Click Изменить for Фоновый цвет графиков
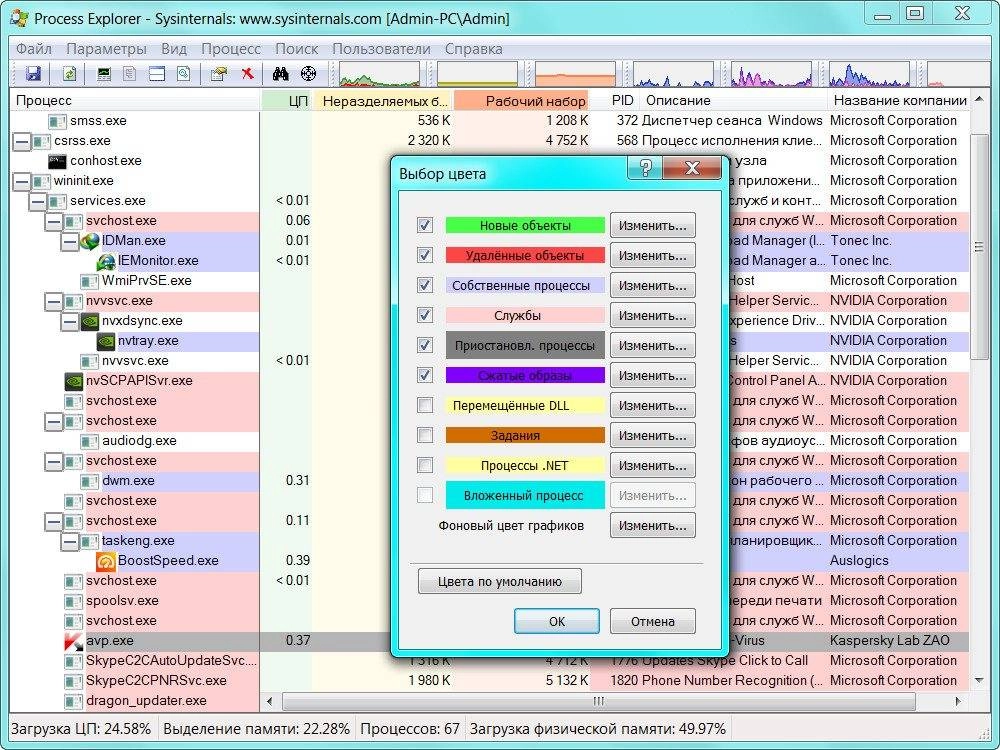1000x750 pixels. pos(652,526)
